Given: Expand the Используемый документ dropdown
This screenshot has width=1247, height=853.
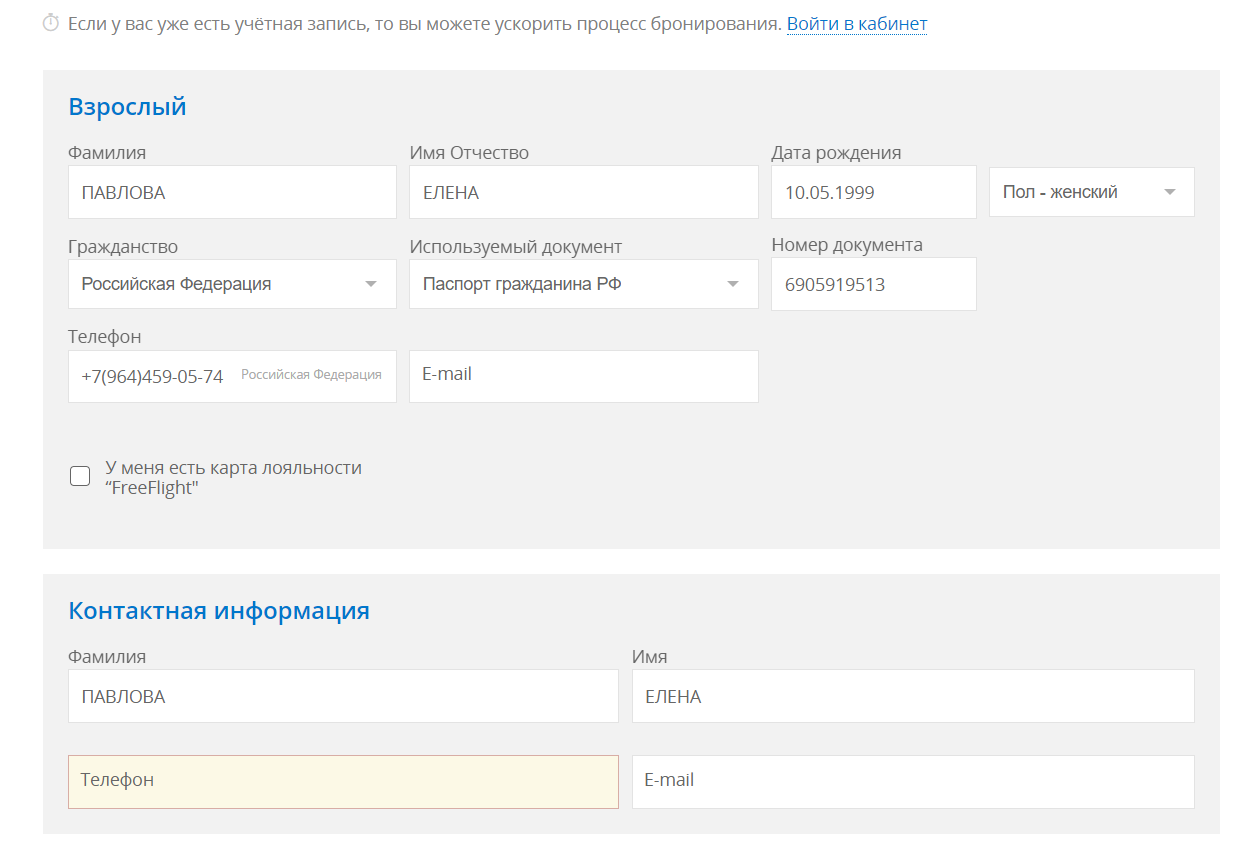Looking at the screenshot, I should click(x=583, y=284).
